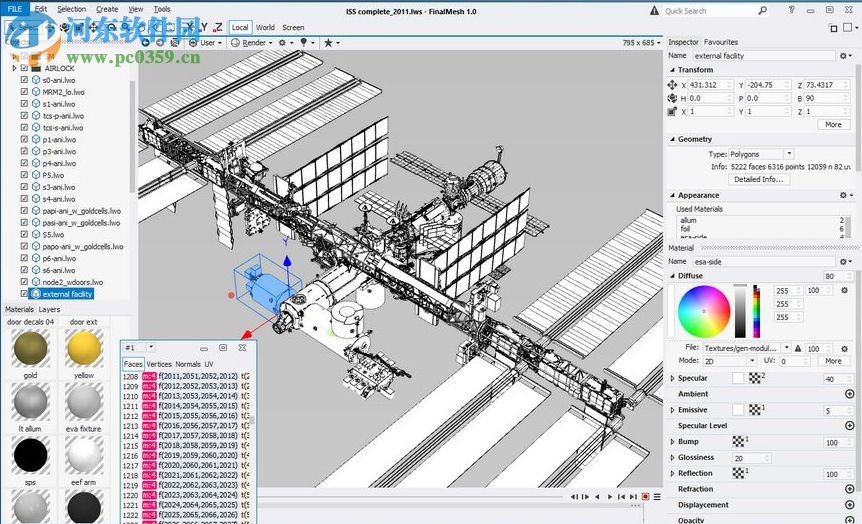Select the papi-ani_w_goldcells.lwo object
The image size is (862, 524).
coord(81,211)
